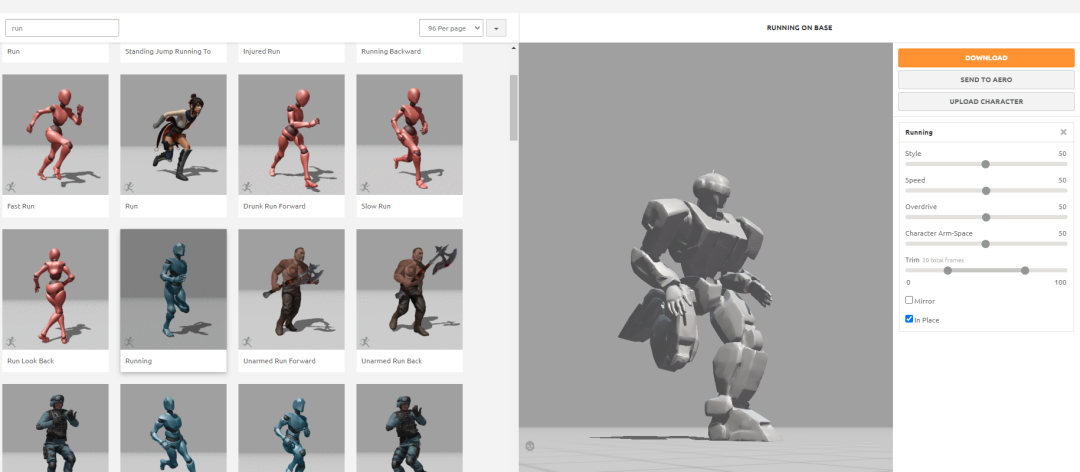Click the runner icon on Run Look Back thumbnail
This screenshot has height=472, width=1080.
point(12,342)
